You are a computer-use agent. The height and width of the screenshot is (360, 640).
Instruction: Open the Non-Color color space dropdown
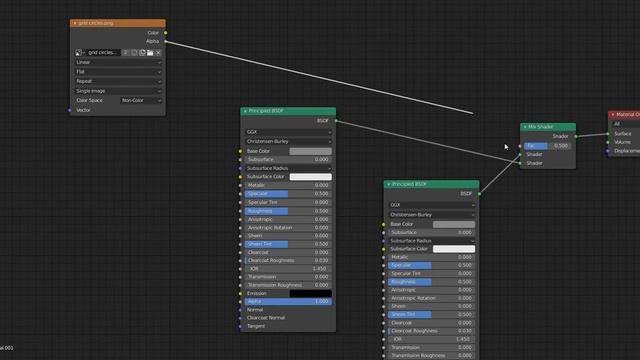tap(141, 100)
